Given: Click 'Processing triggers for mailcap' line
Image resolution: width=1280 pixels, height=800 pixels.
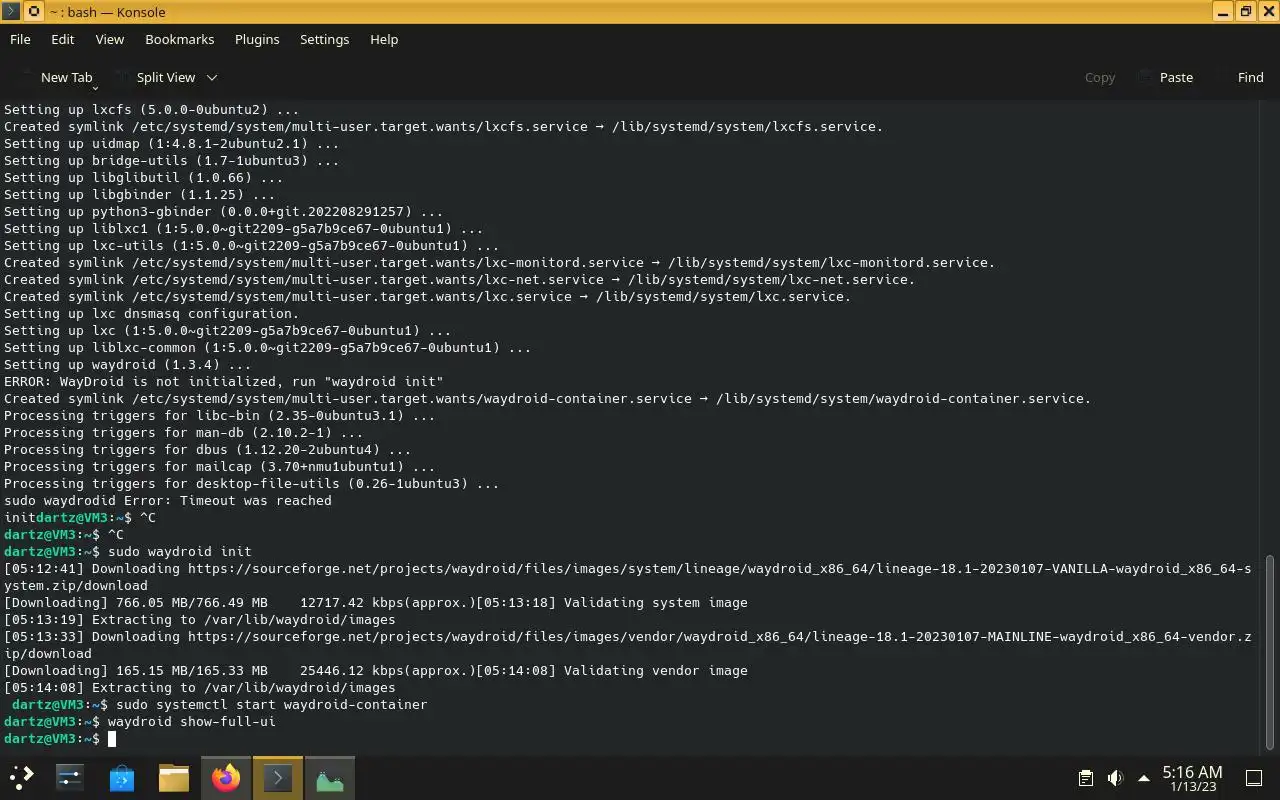Looking at the screenshot, I should 219,466.
